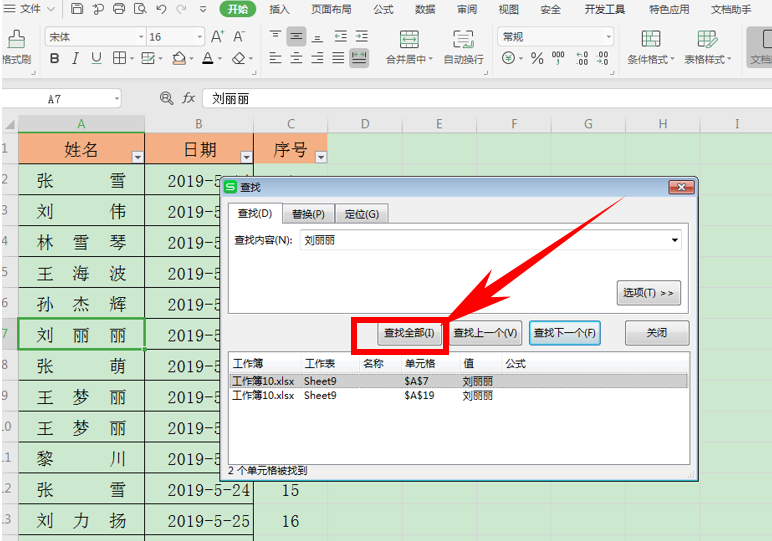772x541 pixels.
Task: Open filter dropdown on 姓名 header
Action: point(137,157)
